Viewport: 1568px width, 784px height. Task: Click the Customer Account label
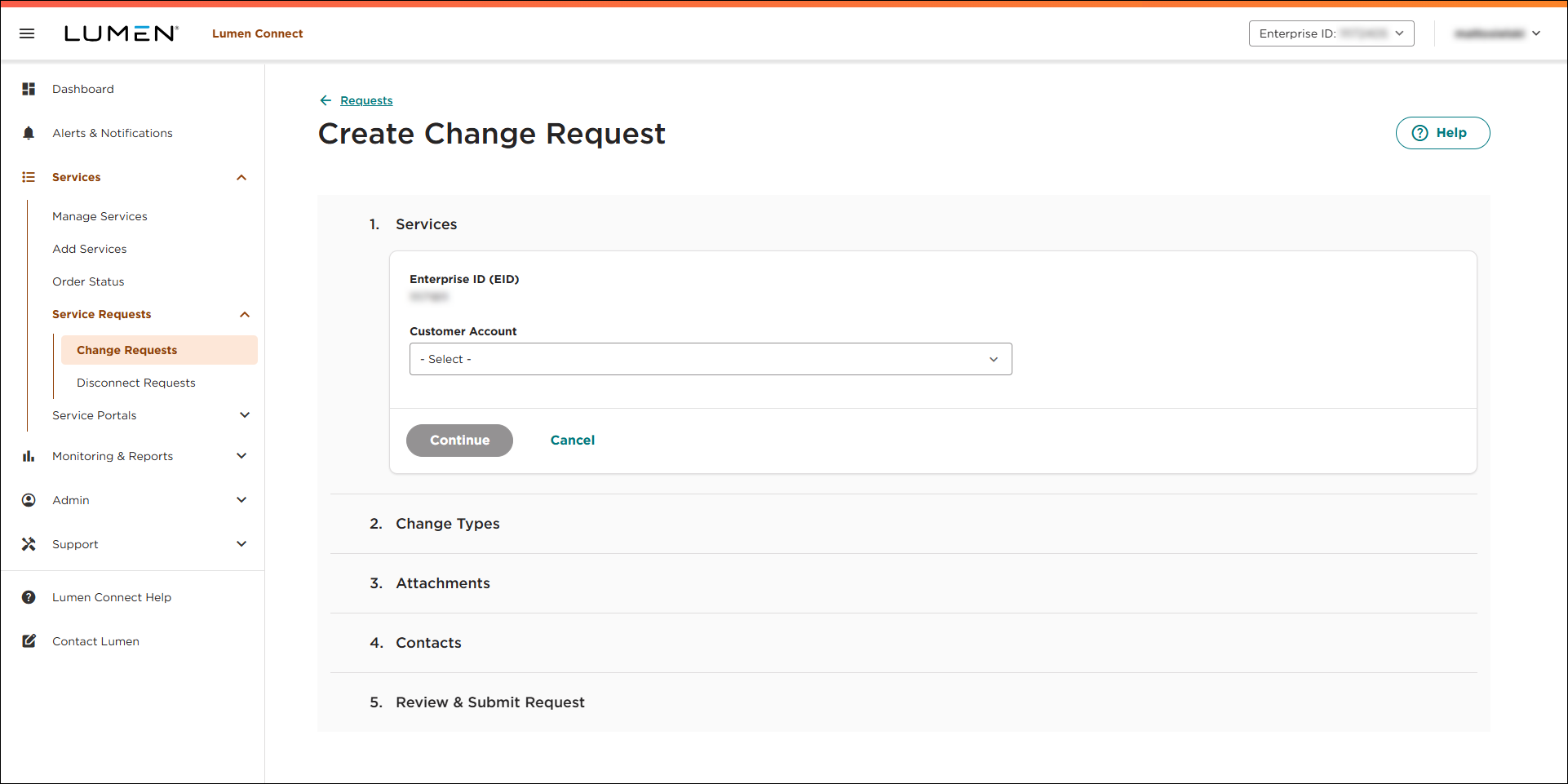coord(463,331)
